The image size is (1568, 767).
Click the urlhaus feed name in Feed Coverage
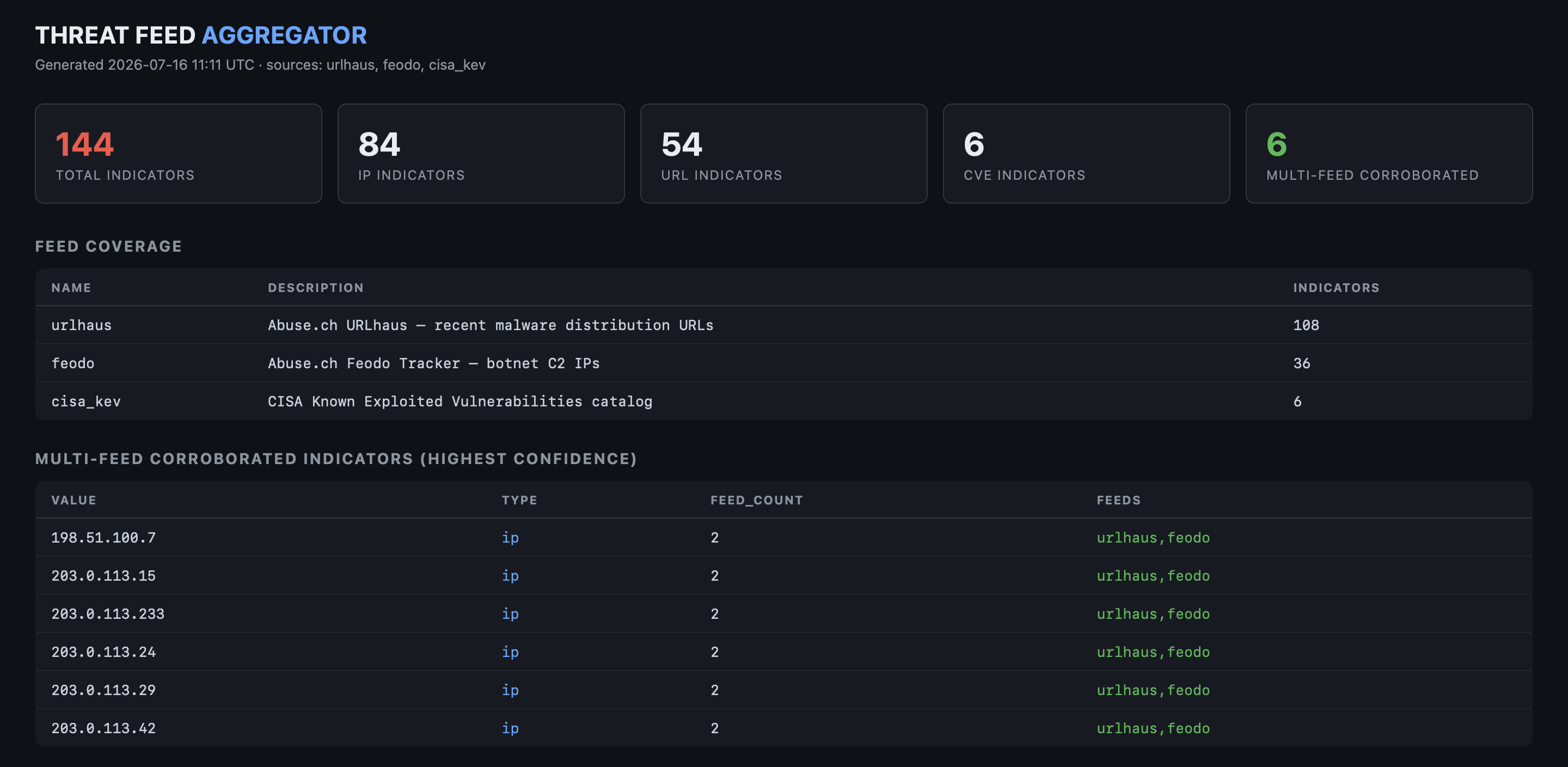coord(82,325)
